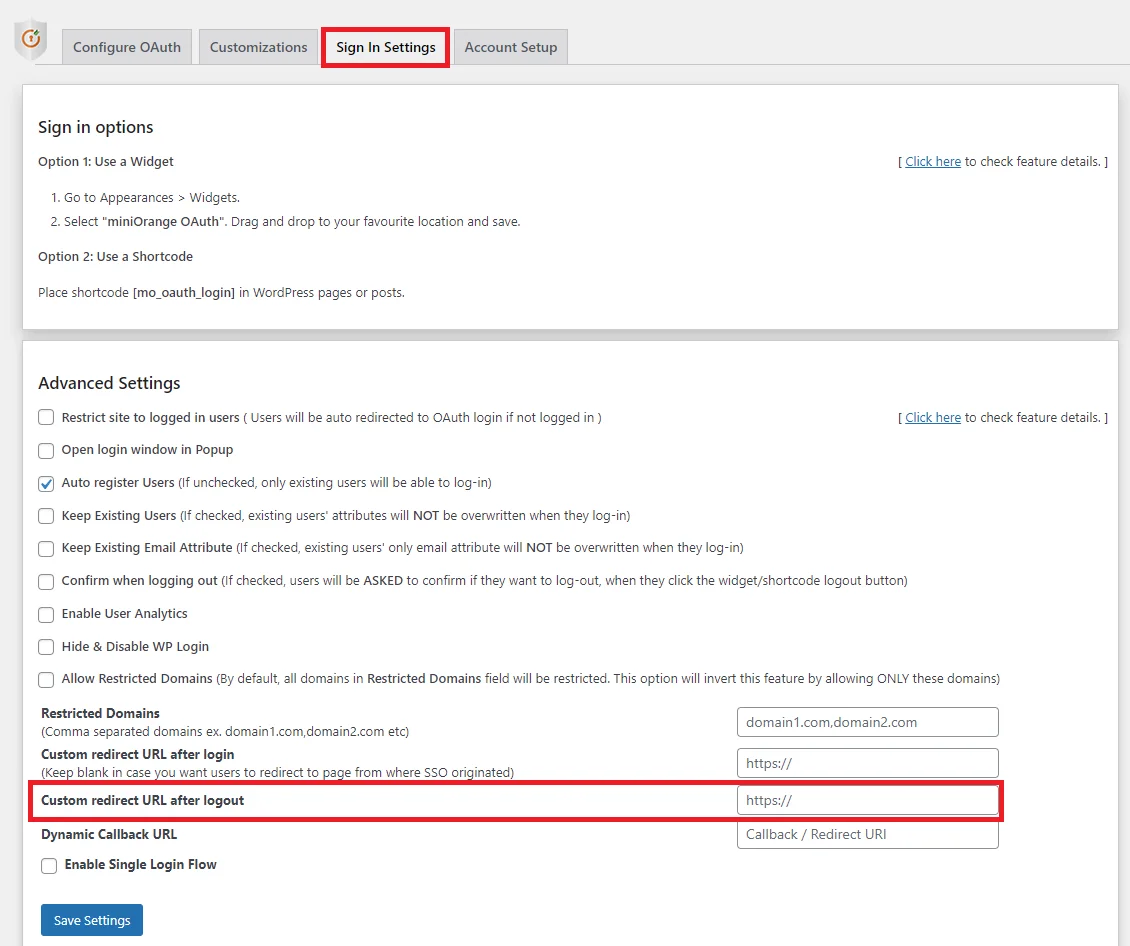Enable Allow Restricted Domains
1130x946 pixels.
click(45, 679)
